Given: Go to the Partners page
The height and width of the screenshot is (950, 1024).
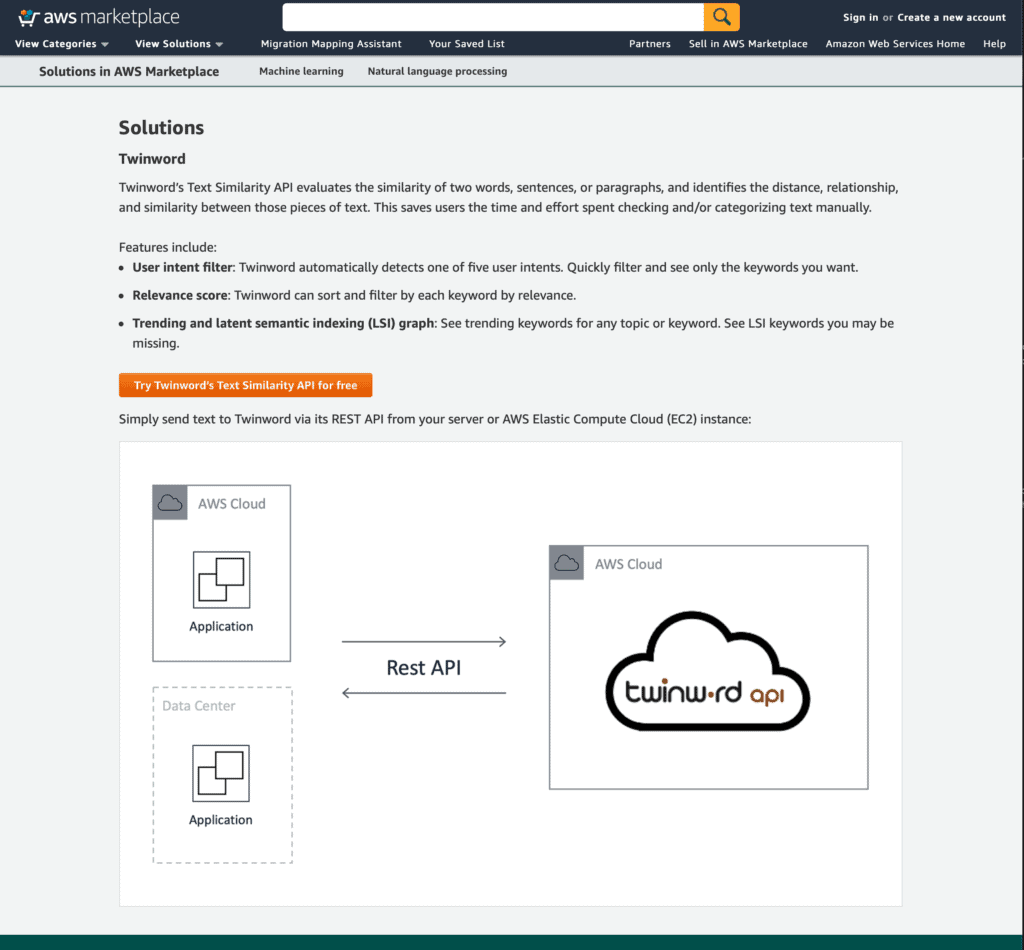Looking at the screenshot, I should click(x=650, y=44).
